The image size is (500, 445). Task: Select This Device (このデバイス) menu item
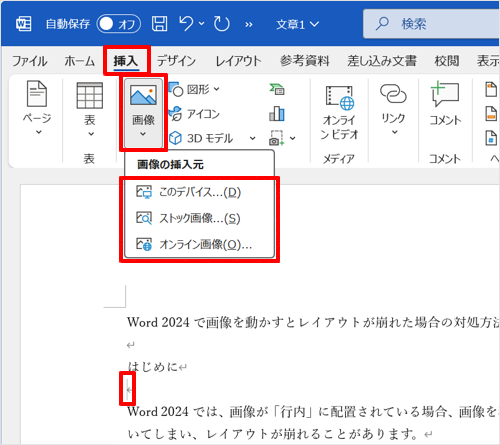click(199, 192)
